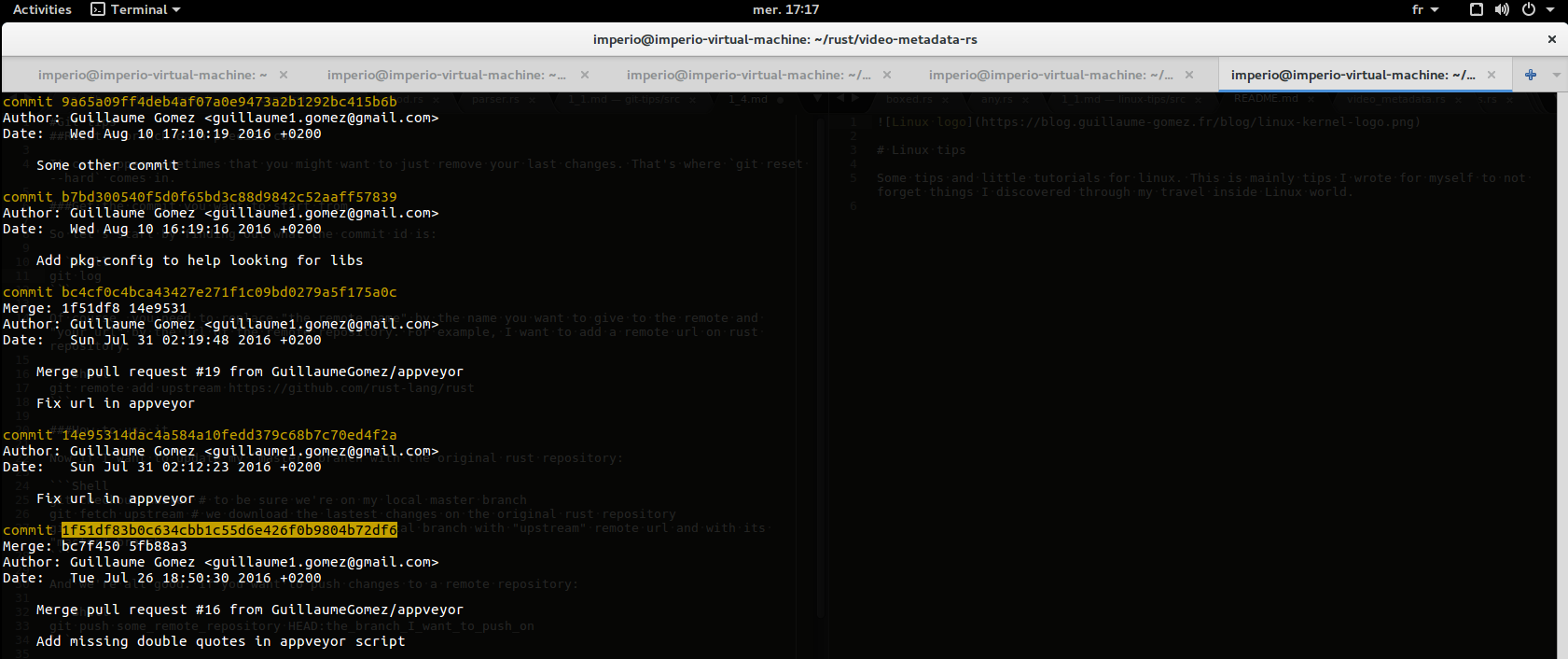Open the system menu dropdown arrow

(1550, 9)
